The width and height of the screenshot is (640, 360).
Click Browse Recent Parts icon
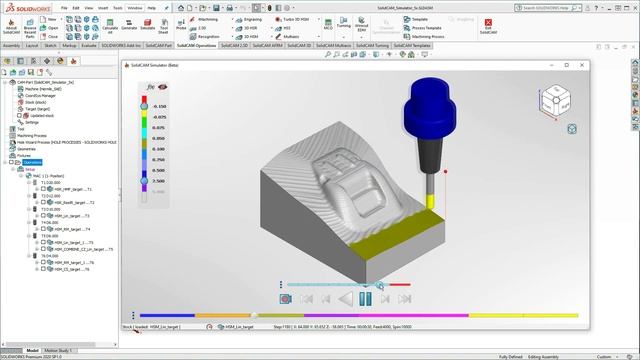(x=30, y=28)
